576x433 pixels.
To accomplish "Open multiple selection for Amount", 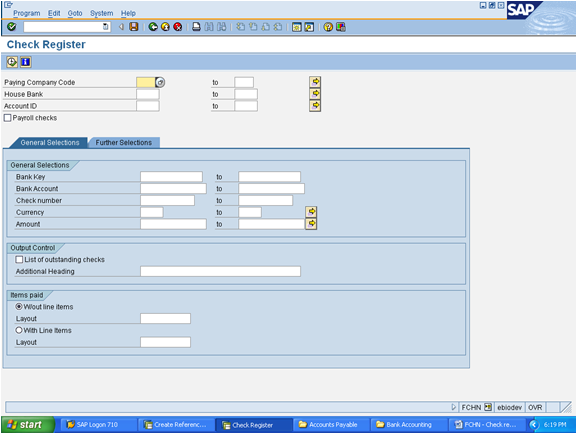I will click(311, 224).
